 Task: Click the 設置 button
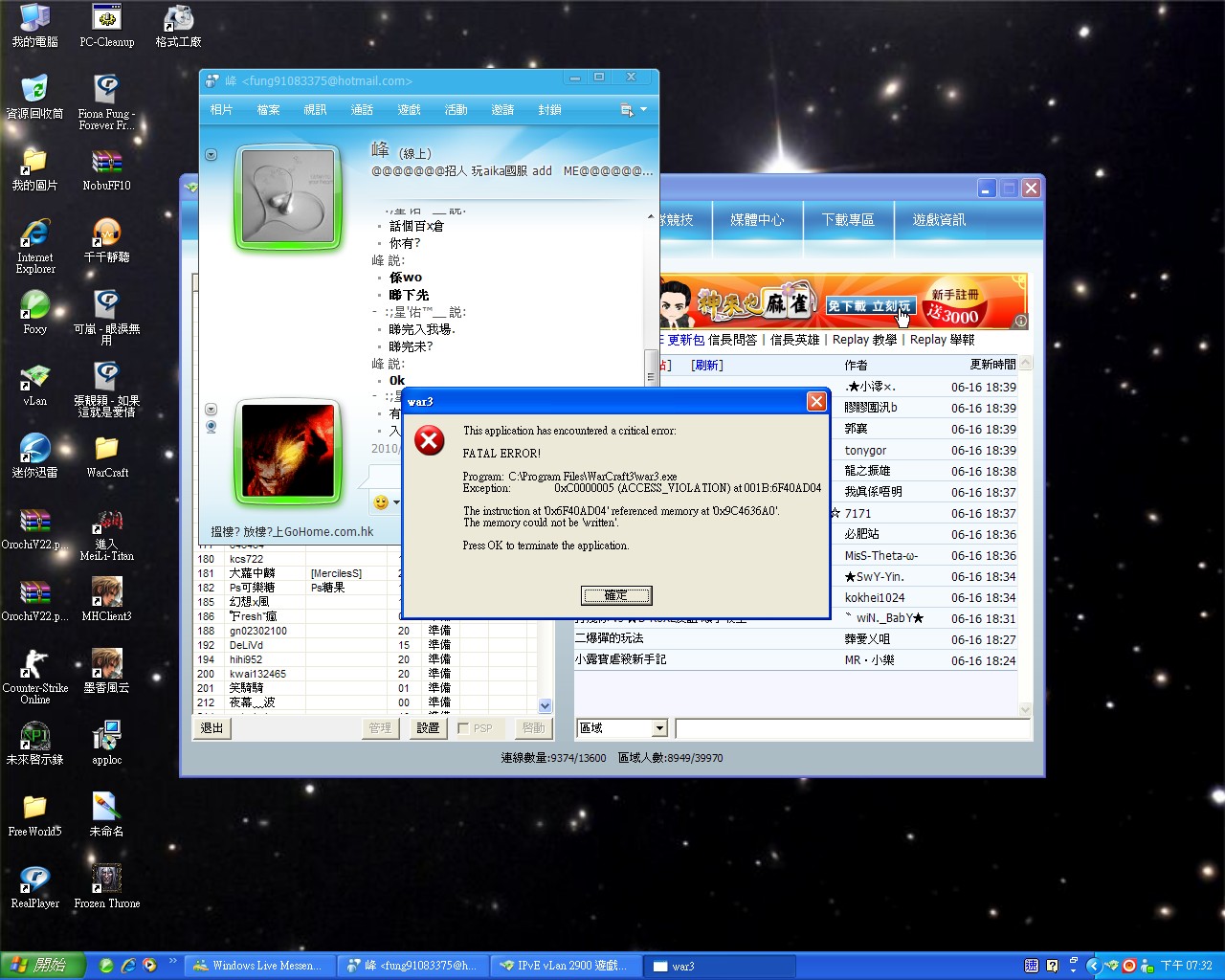[x=428, y=728]
